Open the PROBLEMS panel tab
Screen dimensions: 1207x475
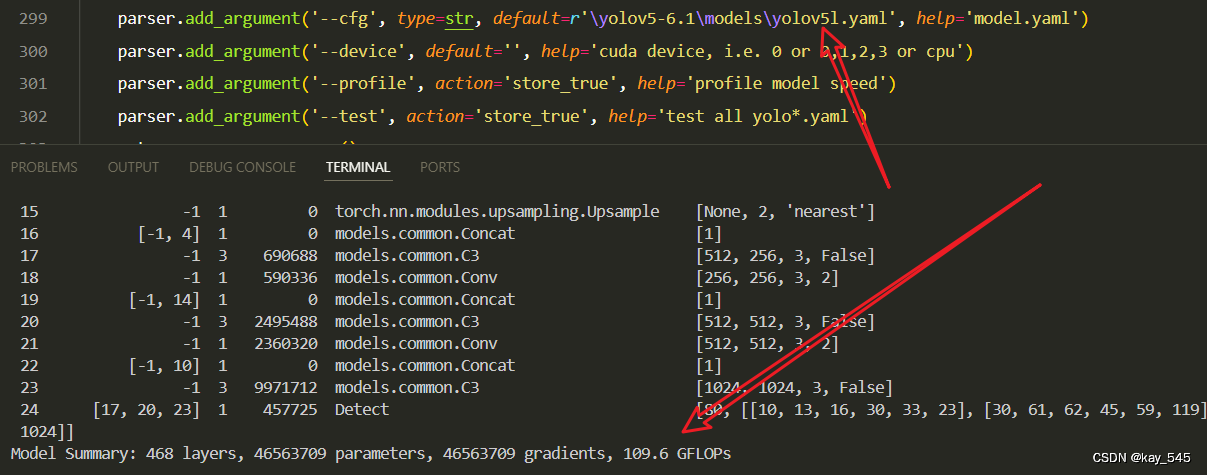[44, 167]
